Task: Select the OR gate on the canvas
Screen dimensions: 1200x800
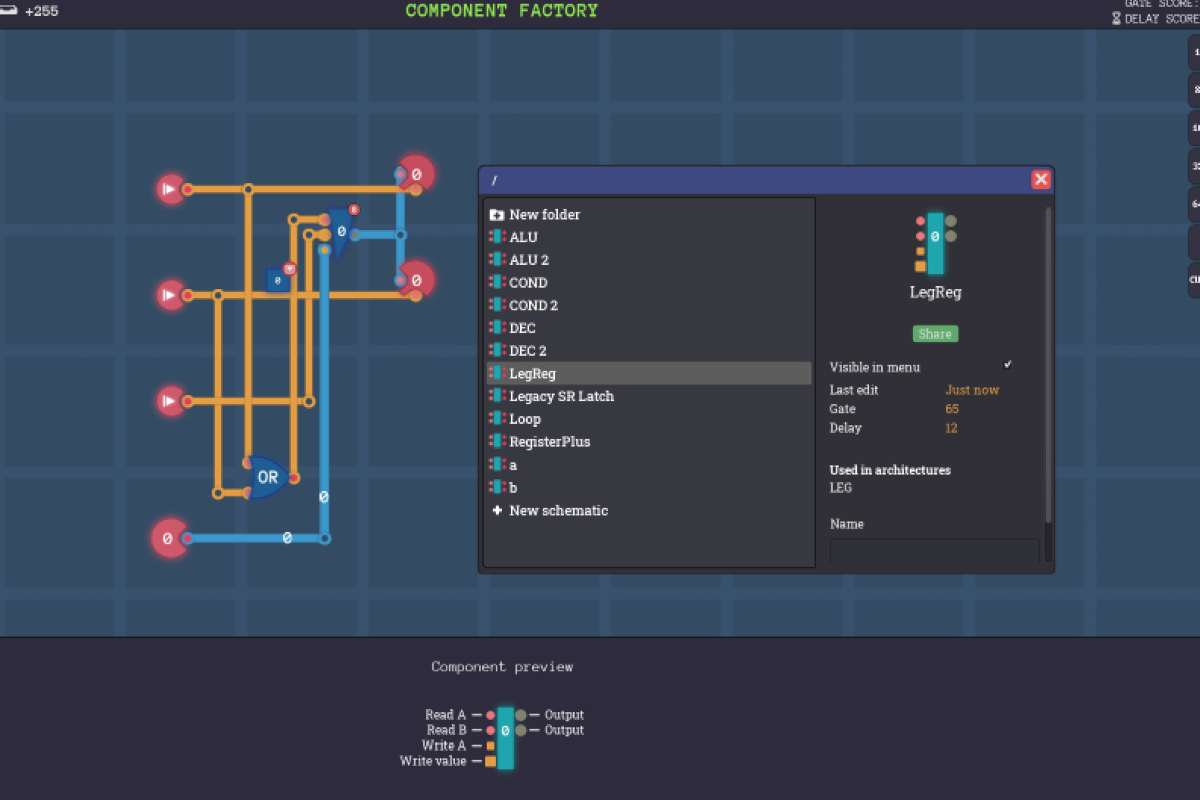Action: coord(266,477)
